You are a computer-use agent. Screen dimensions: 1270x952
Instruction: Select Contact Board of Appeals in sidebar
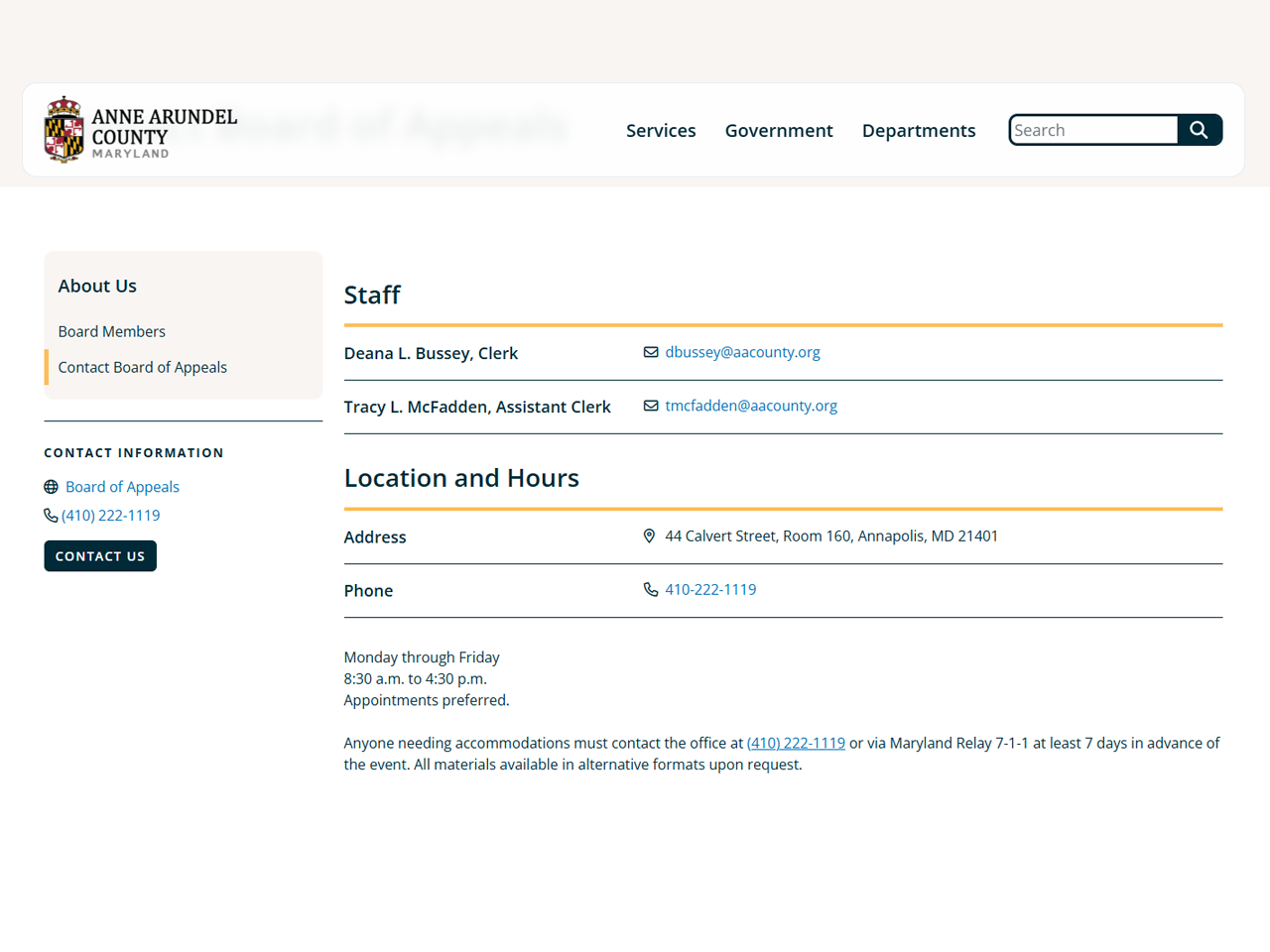pyautogui.click(x=142, y=367)
